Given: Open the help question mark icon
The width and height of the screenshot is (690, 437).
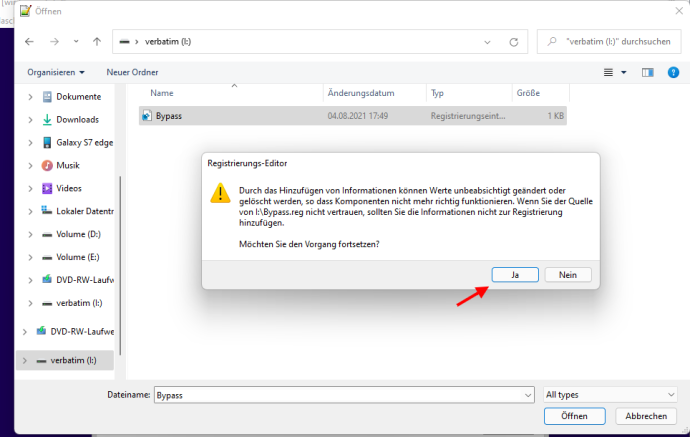Looking at the screenshot, I should [673, 72].
